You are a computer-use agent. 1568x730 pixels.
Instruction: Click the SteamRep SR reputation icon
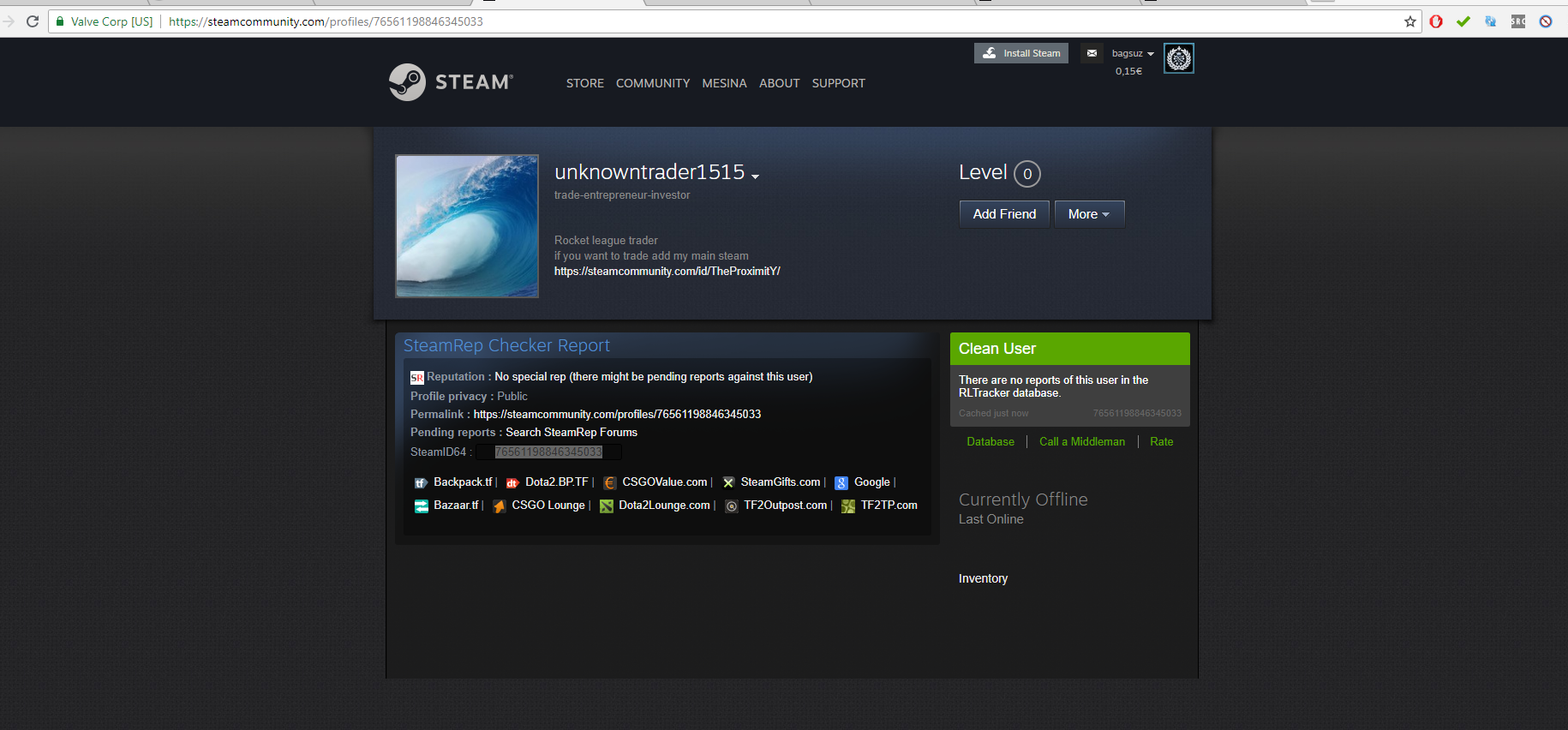(x=417, y=377)
